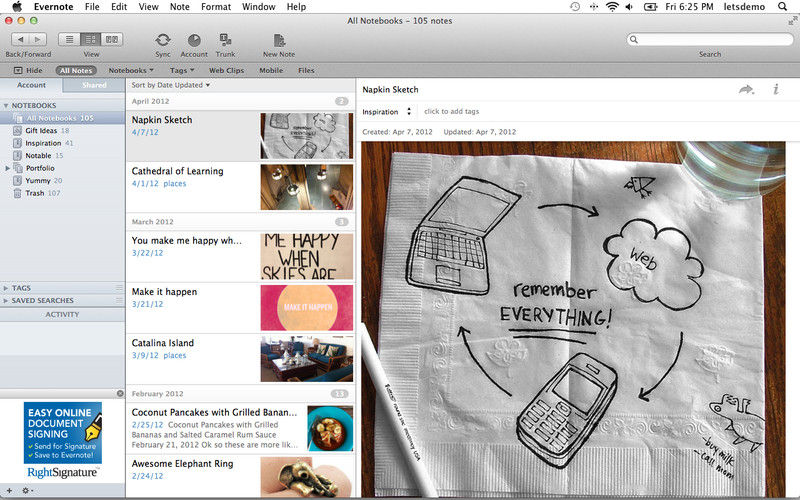Image resolution: width=800 pixels, height=500 pixels.
Task: Open the Trunk icon
Action: pyautogui.click(x=225, y=40)
